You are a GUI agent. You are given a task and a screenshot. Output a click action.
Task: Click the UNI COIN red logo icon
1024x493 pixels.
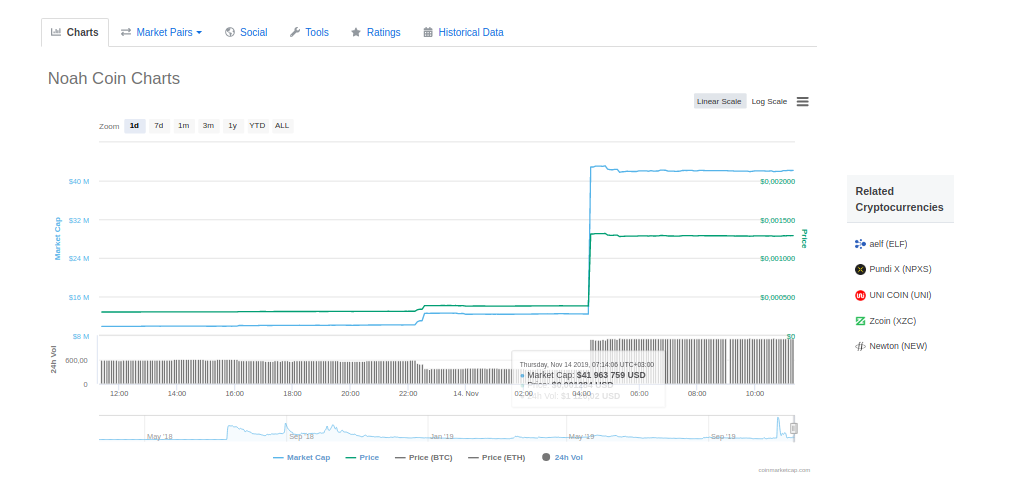(860, 295)
